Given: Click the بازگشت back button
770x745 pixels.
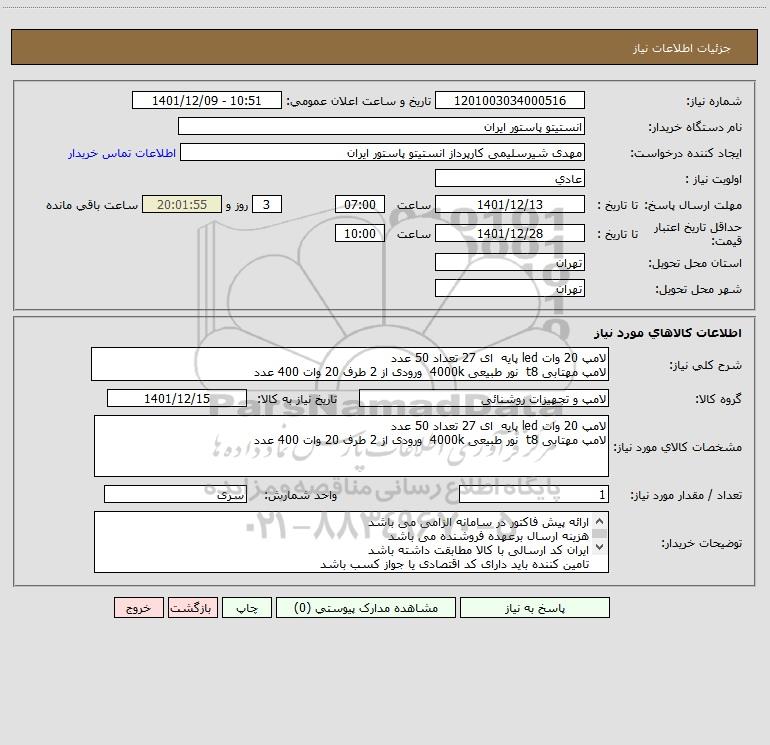Looking at the screenshot, I should (x=192, y=607).
